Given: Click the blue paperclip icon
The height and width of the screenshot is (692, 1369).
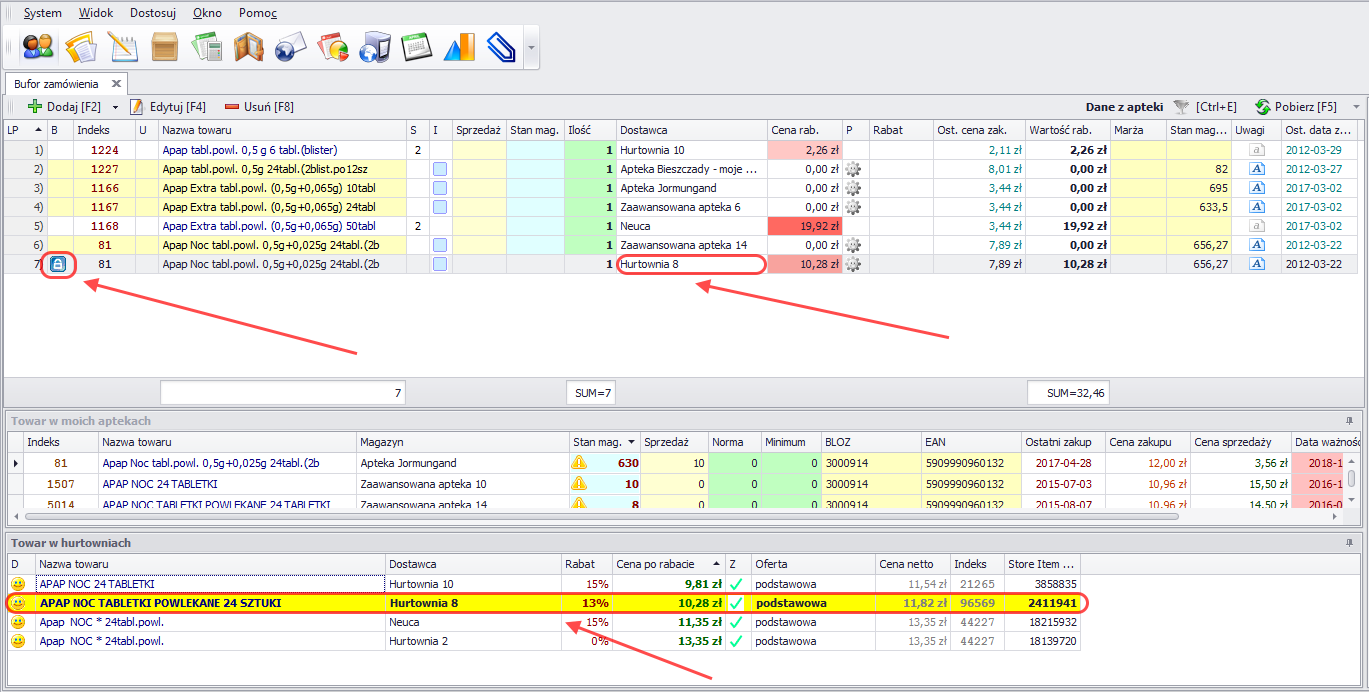Looking at the screenshot, I should (500, 47).
